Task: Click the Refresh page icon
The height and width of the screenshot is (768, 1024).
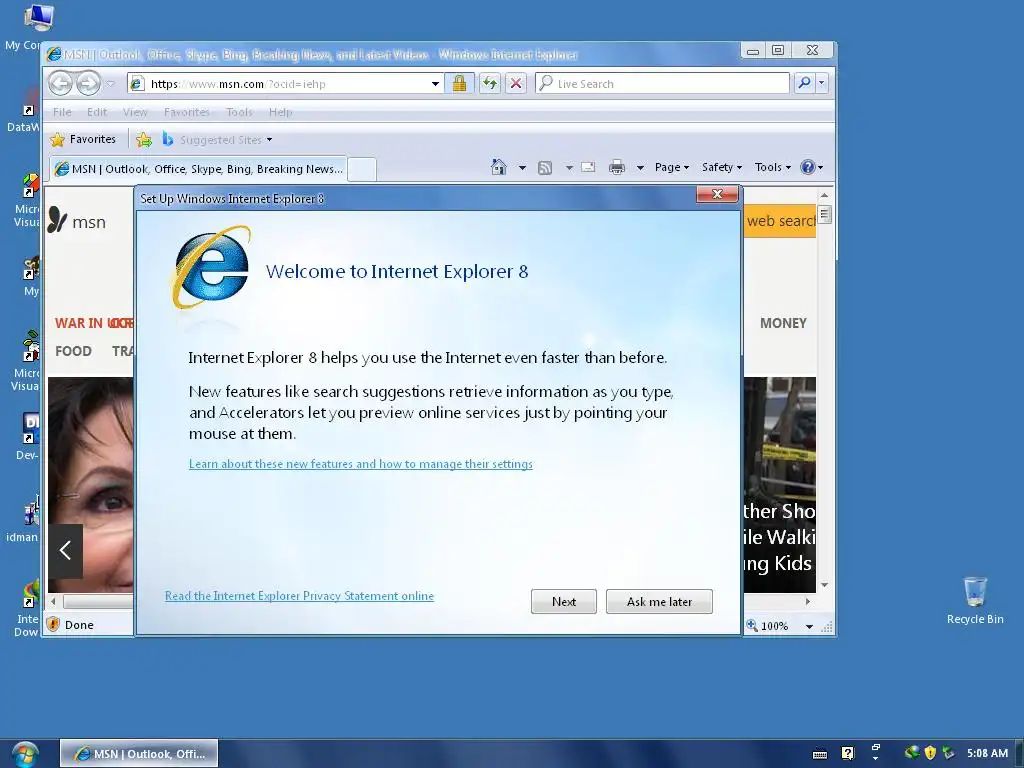Action: point(489,83)
